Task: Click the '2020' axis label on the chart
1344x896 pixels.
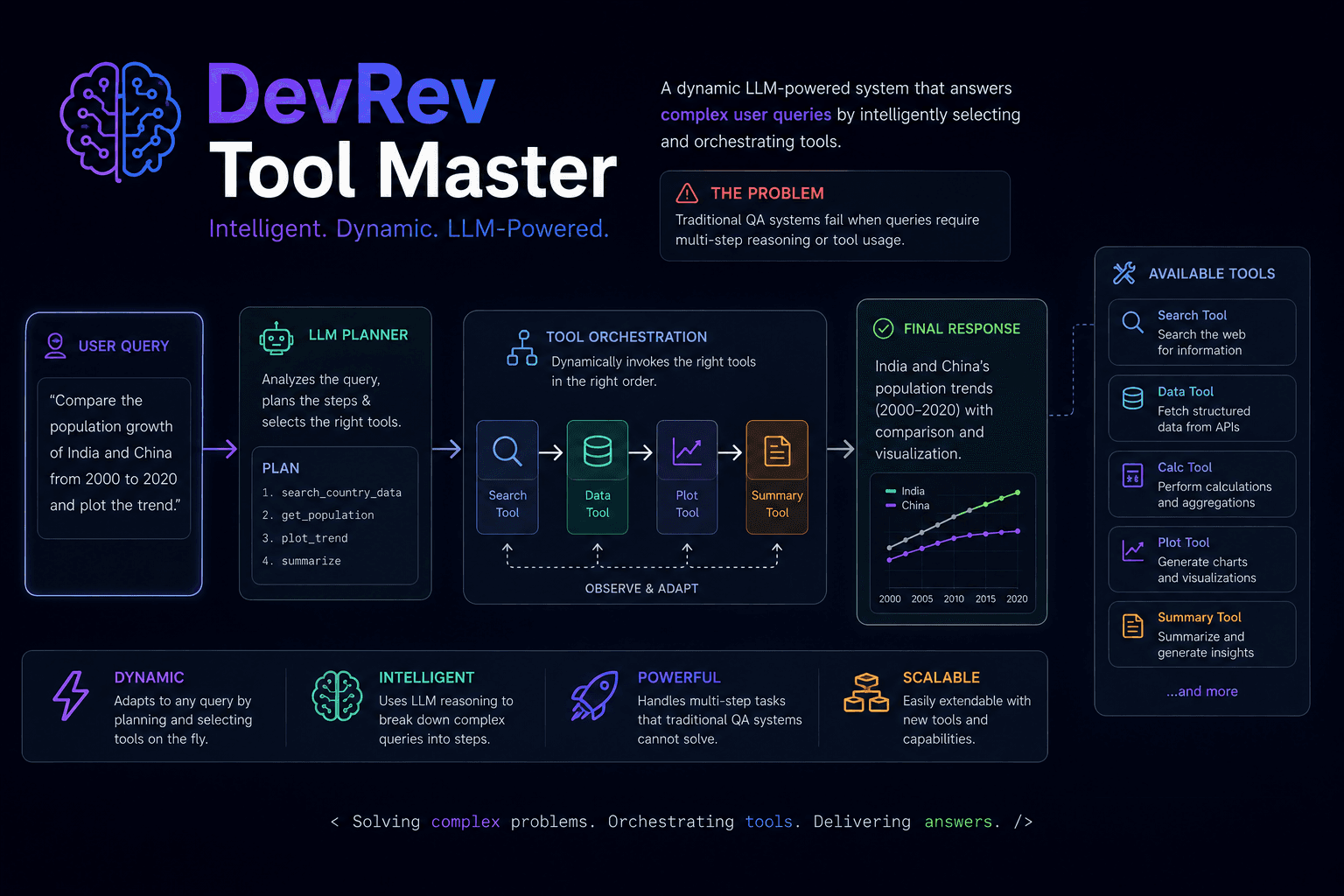Action: click(1018, 599)
